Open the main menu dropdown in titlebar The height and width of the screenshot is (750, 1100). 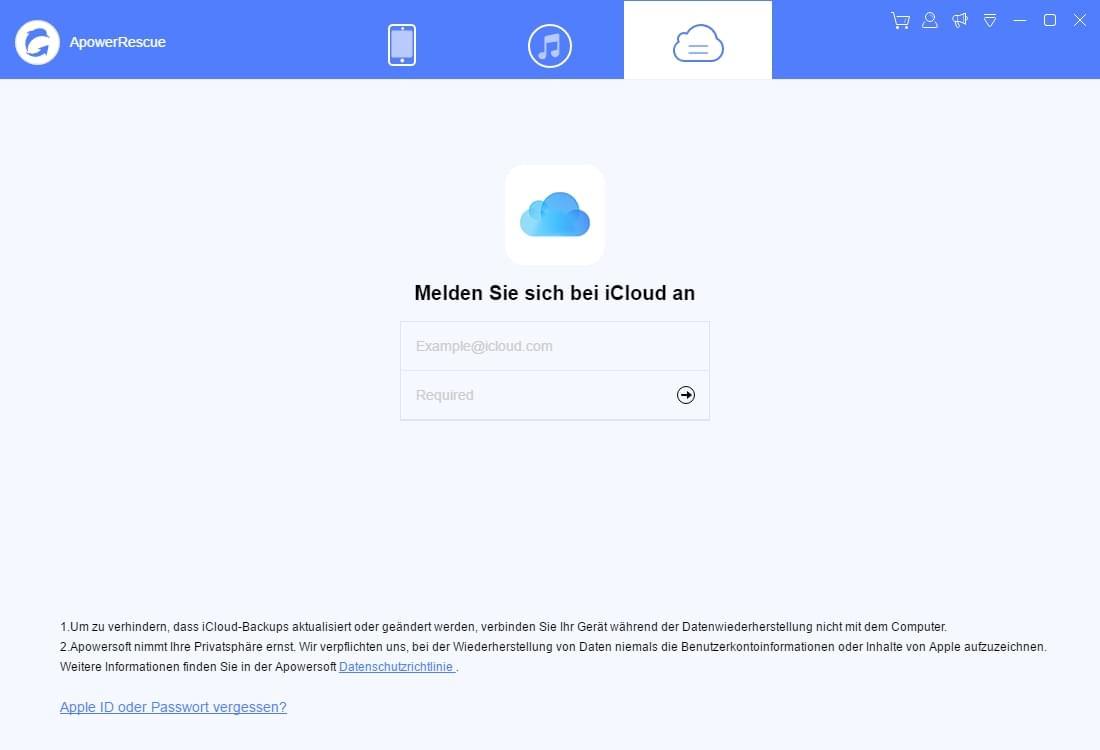(x=990, y=20)
